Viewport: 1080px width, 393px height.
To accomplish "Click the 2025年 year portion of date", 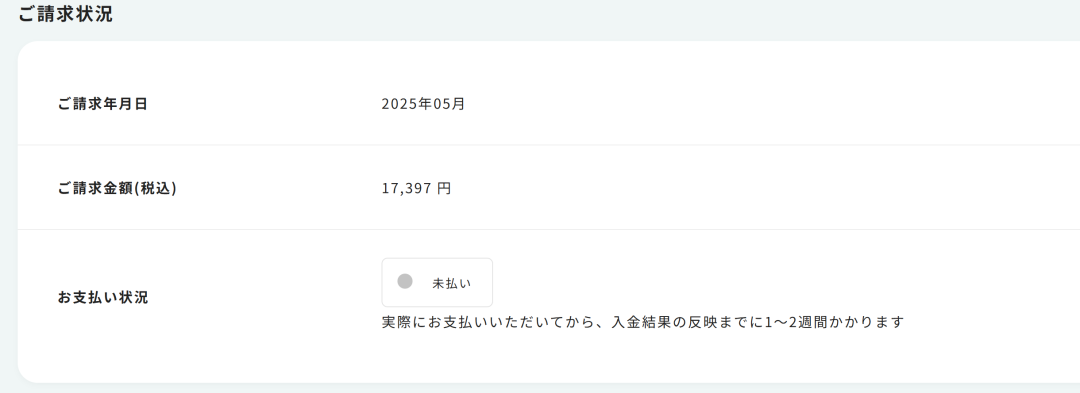I will [x=407, y=105].
